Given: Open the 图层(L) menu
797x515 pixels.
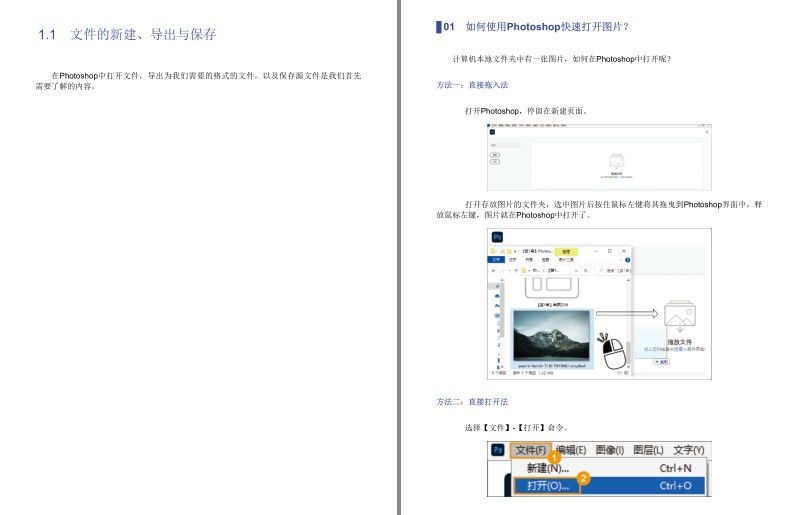Looking at the screenshot, I should click(648, 450).
